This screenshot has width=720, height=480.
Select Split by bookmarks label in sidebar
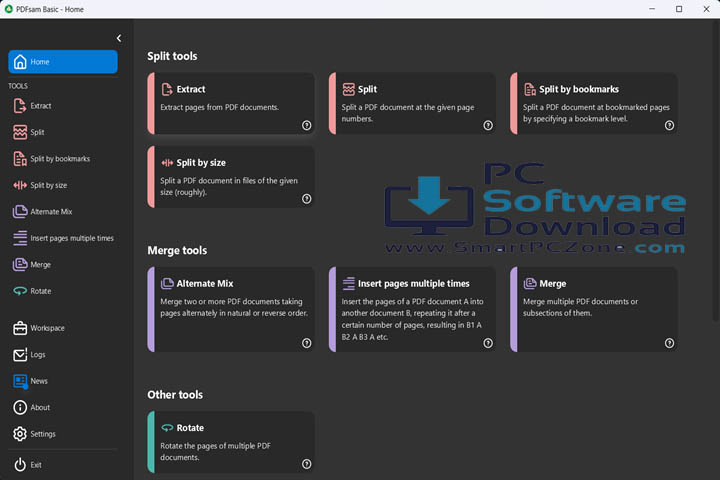(60, 159)
